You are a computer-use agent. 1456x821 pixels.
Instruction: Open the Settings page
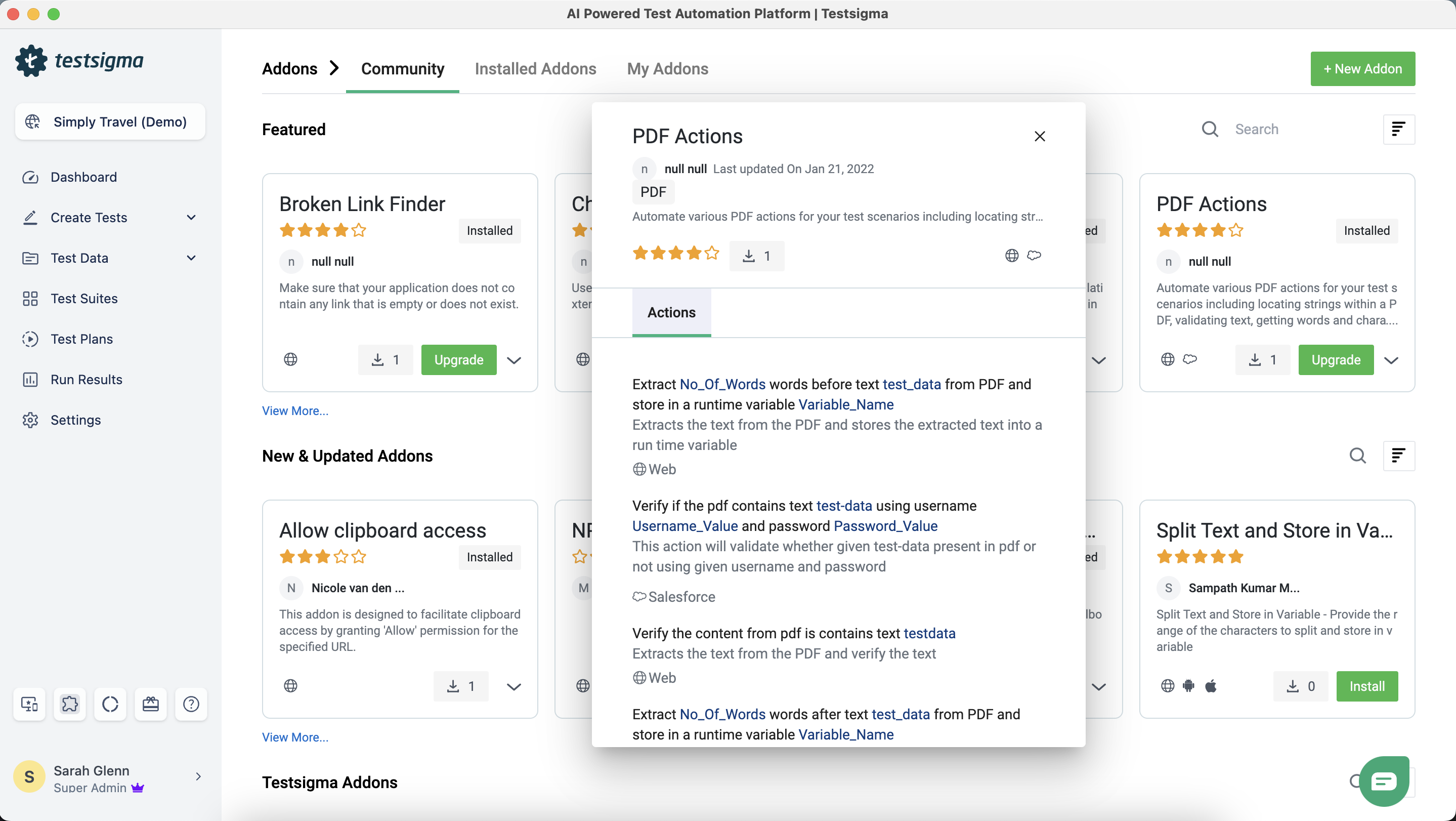click(76, 420)
